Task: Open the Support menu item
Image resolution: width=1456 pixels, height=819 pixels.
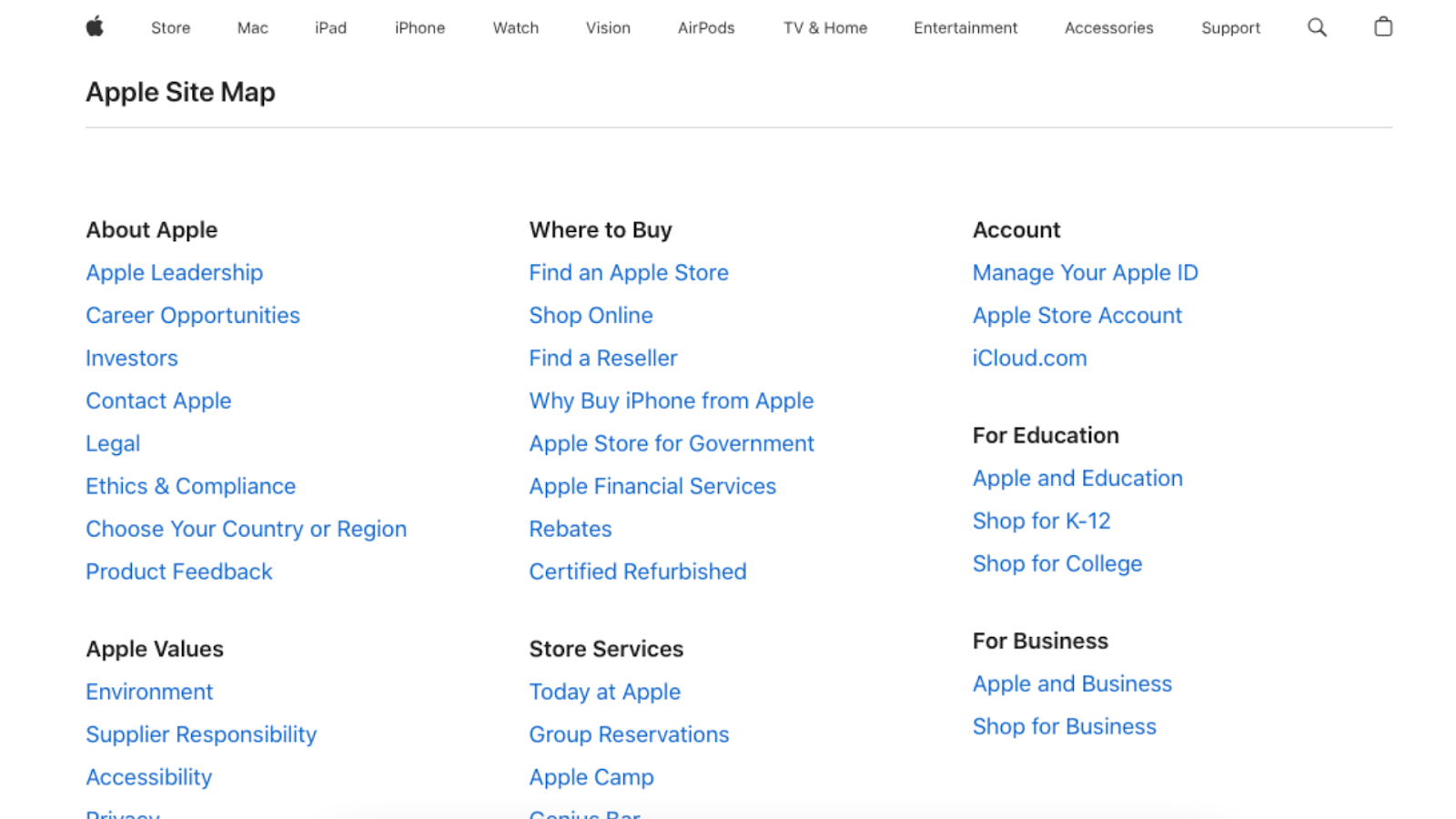Action: tap(1230, 28)
